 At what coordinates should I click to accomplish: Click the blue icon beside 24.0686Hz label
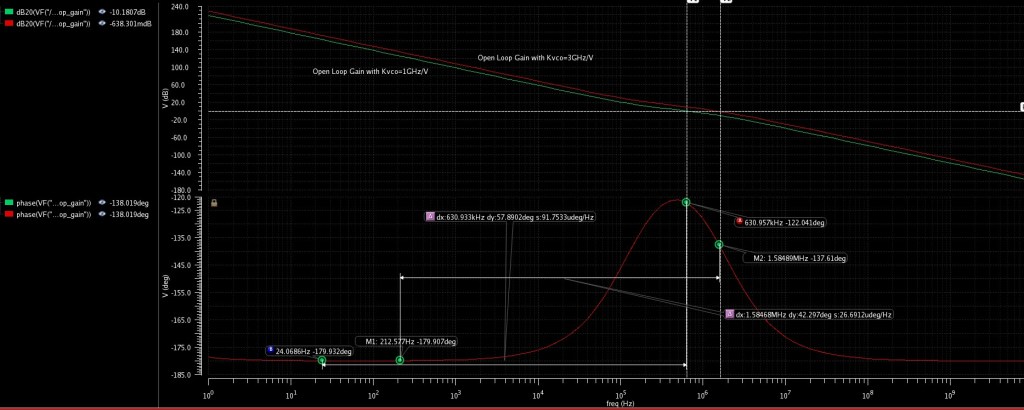point(270,351)
